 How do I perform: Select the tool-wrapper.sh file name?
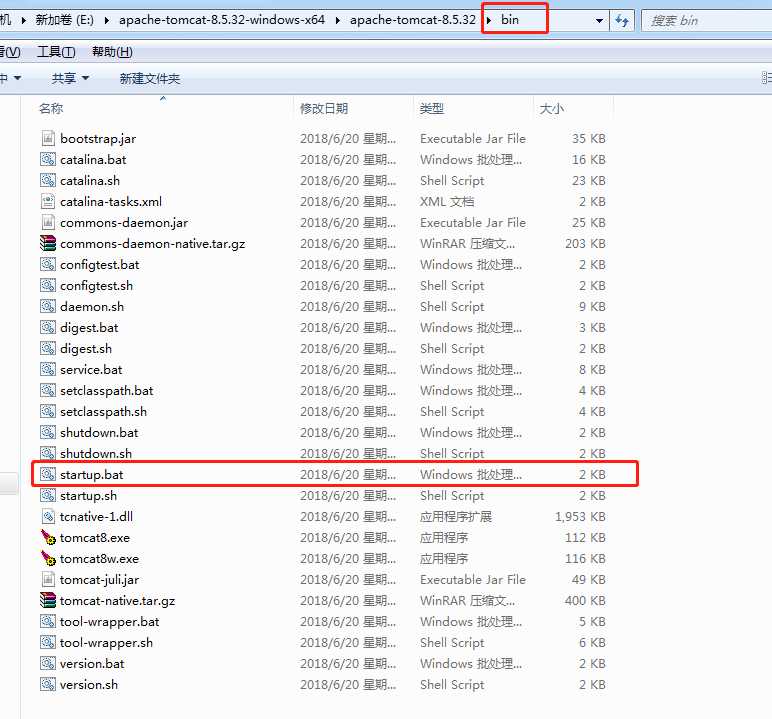tap(106, 643)
